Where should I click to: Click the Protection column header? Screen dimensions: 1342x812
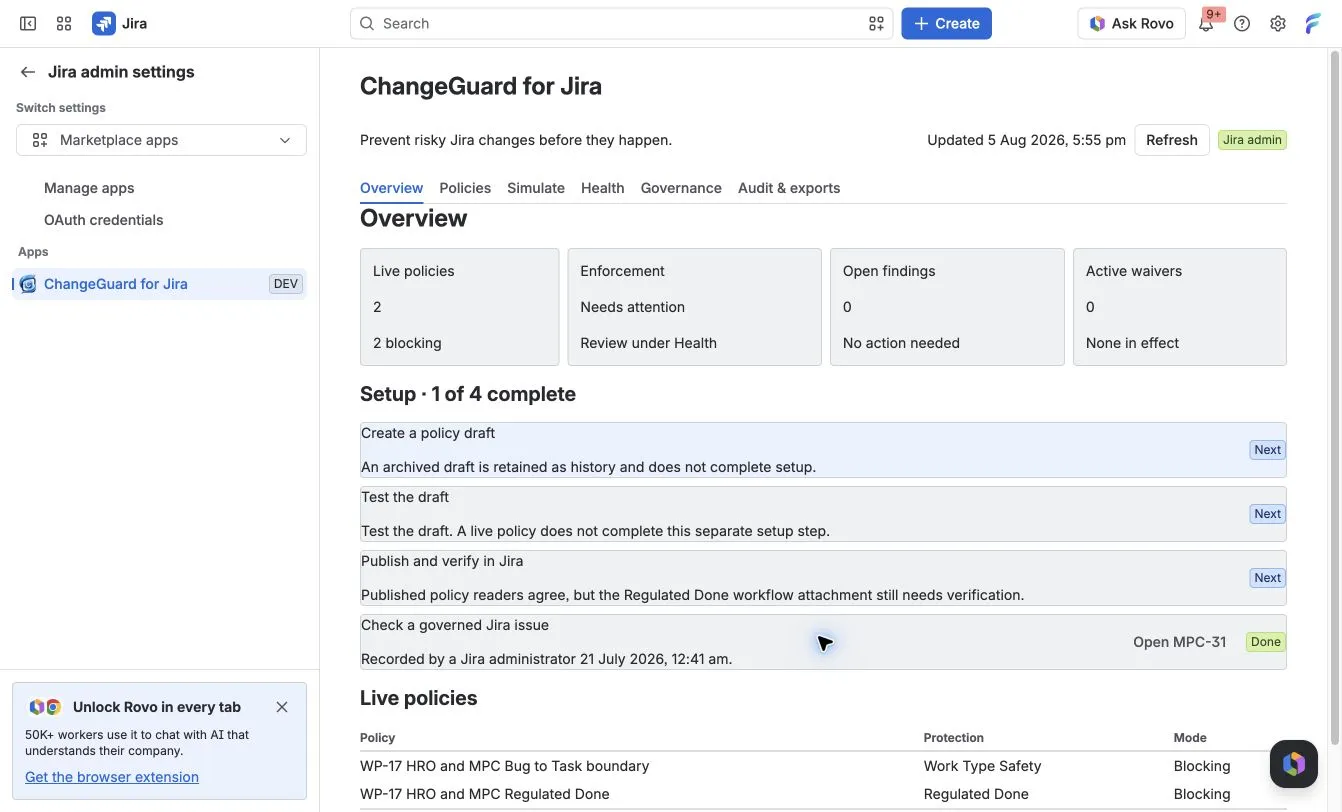pos(953,738)
